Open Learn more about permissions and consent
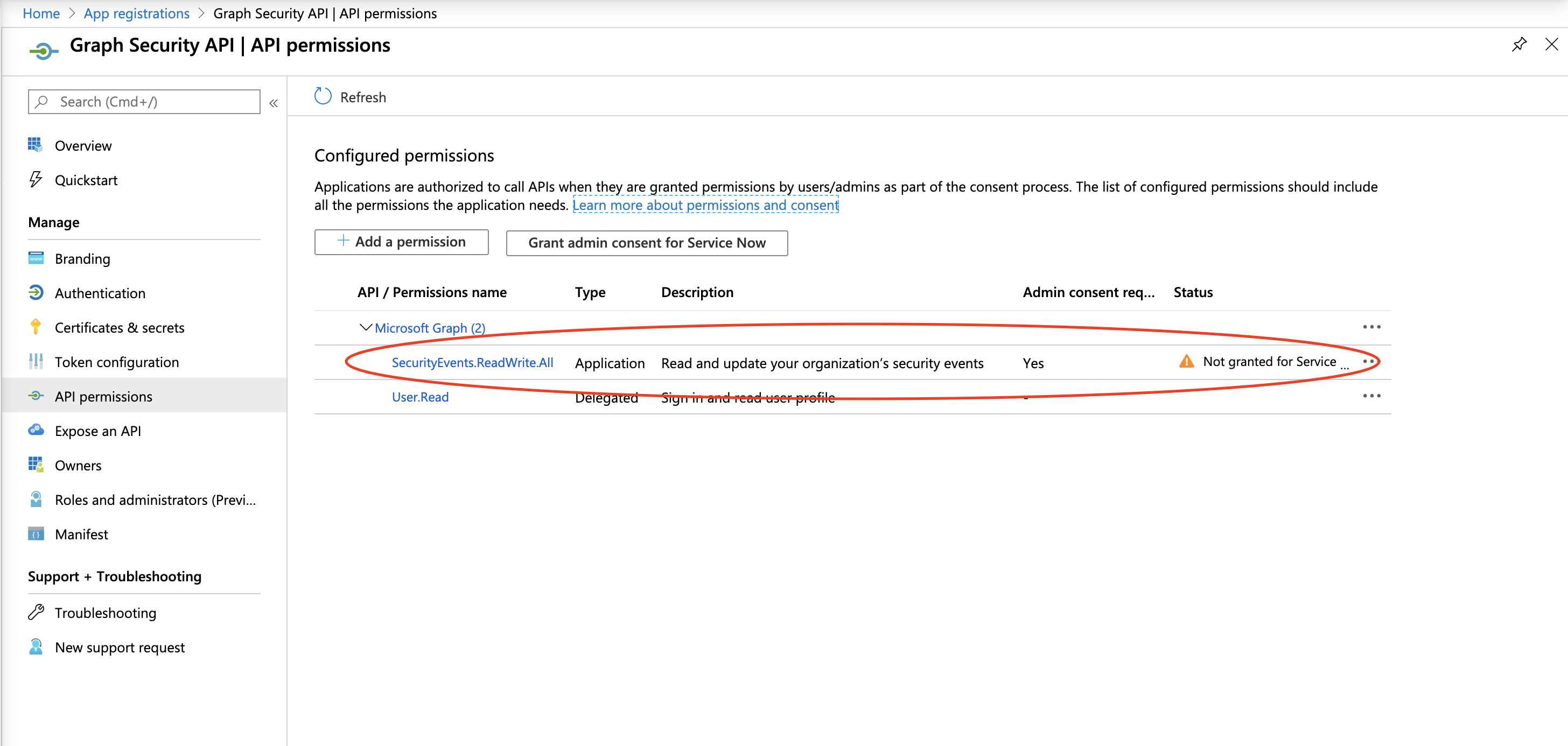Viewport: 1568px width, 746px height. (x=705, y=205)
